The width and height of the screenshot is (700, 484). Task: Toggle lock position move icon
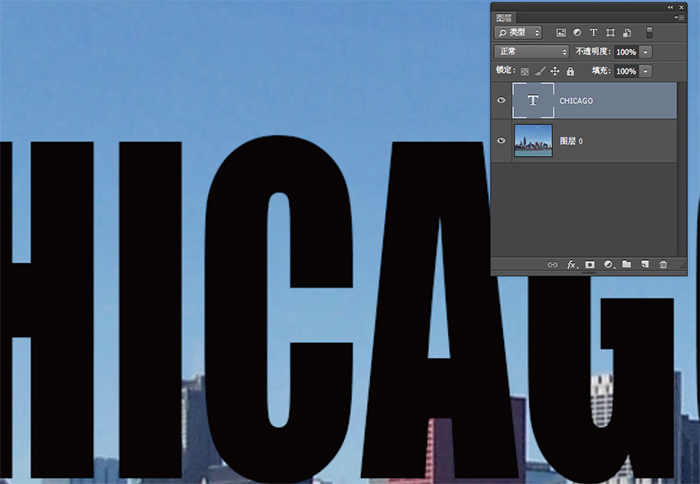coord(555,71)
